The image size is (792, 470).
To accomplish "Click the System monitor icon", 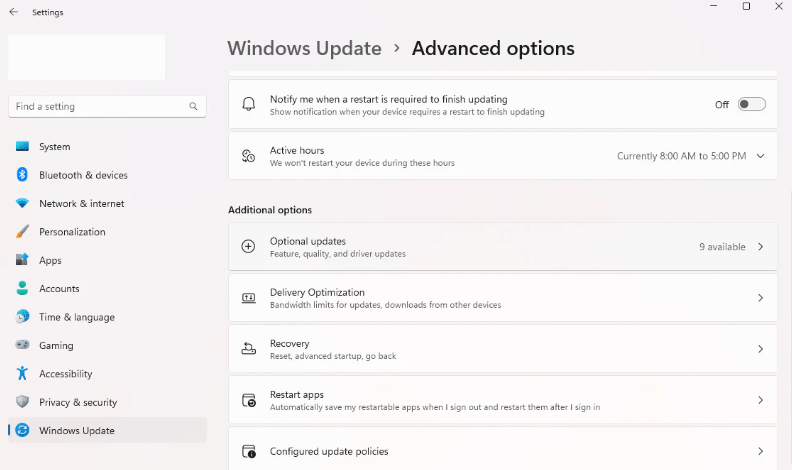I will click(x=22, y=146).
